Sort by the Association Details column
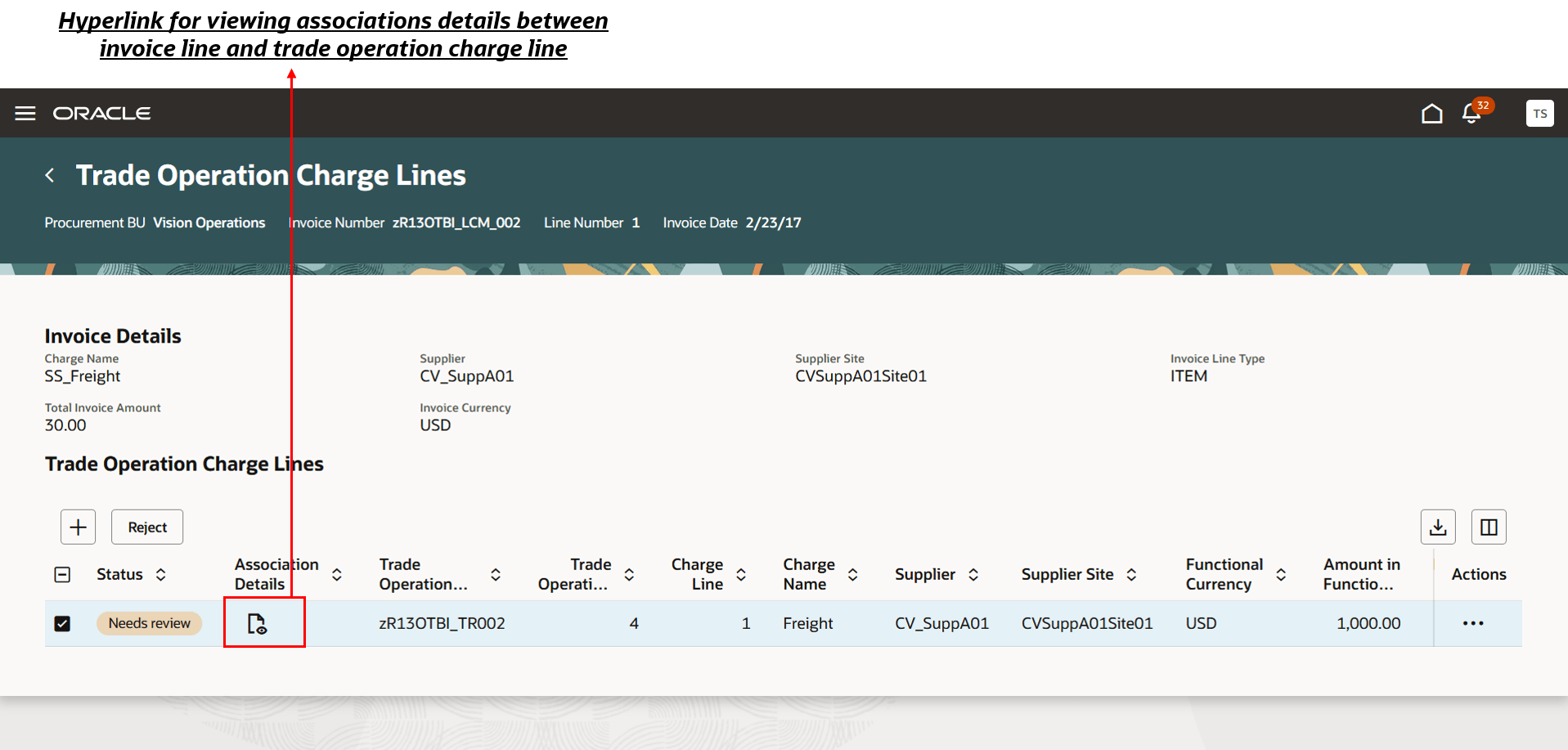Image resolution: width=1568 pixels, height=750 pixels. [337, 574]
